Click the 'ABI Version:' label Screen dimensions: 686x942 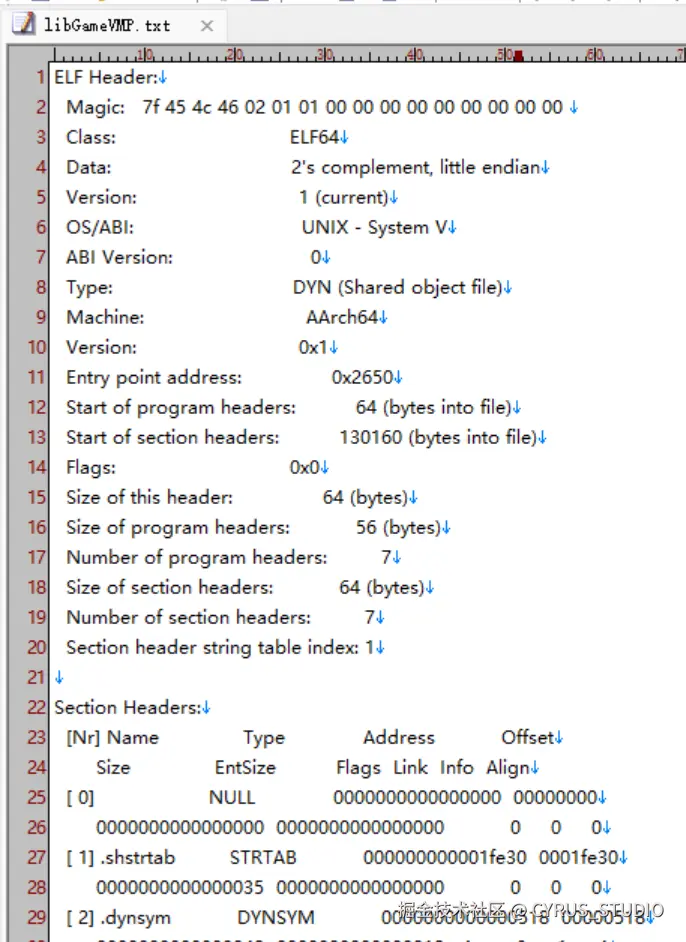pyautogui.click(x=120, y=257)
